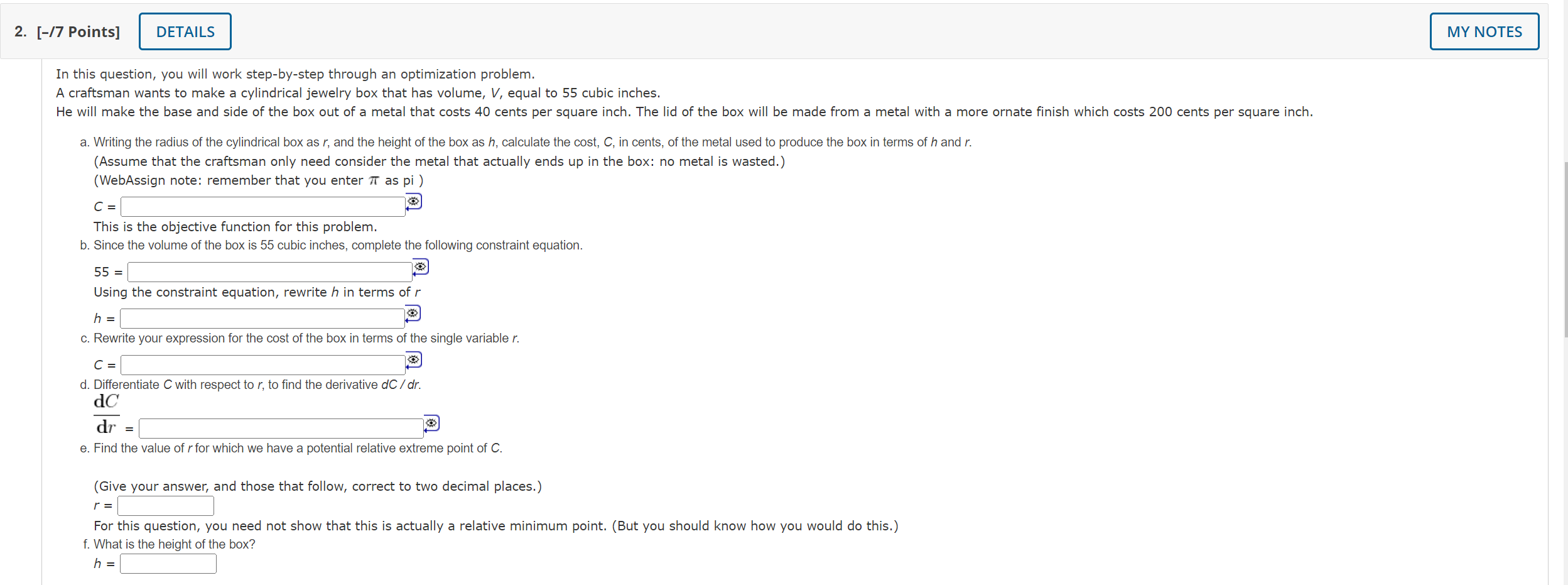
Task: Select the dC/dr answer field in part d
Action: coord(280,428)
